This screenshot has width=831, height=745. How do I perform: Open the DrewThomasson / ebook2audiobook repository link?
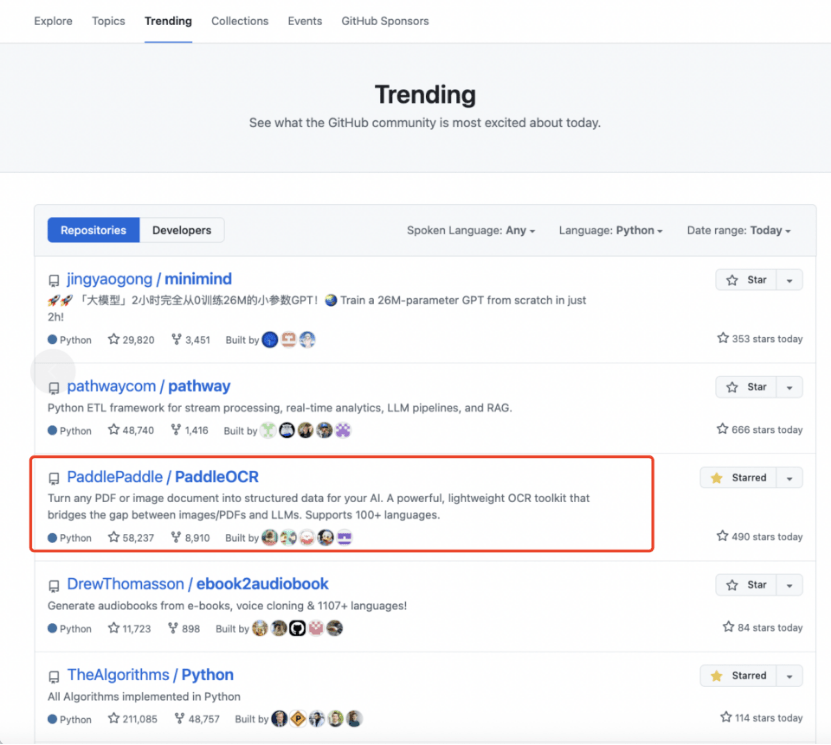pos(198,583)
